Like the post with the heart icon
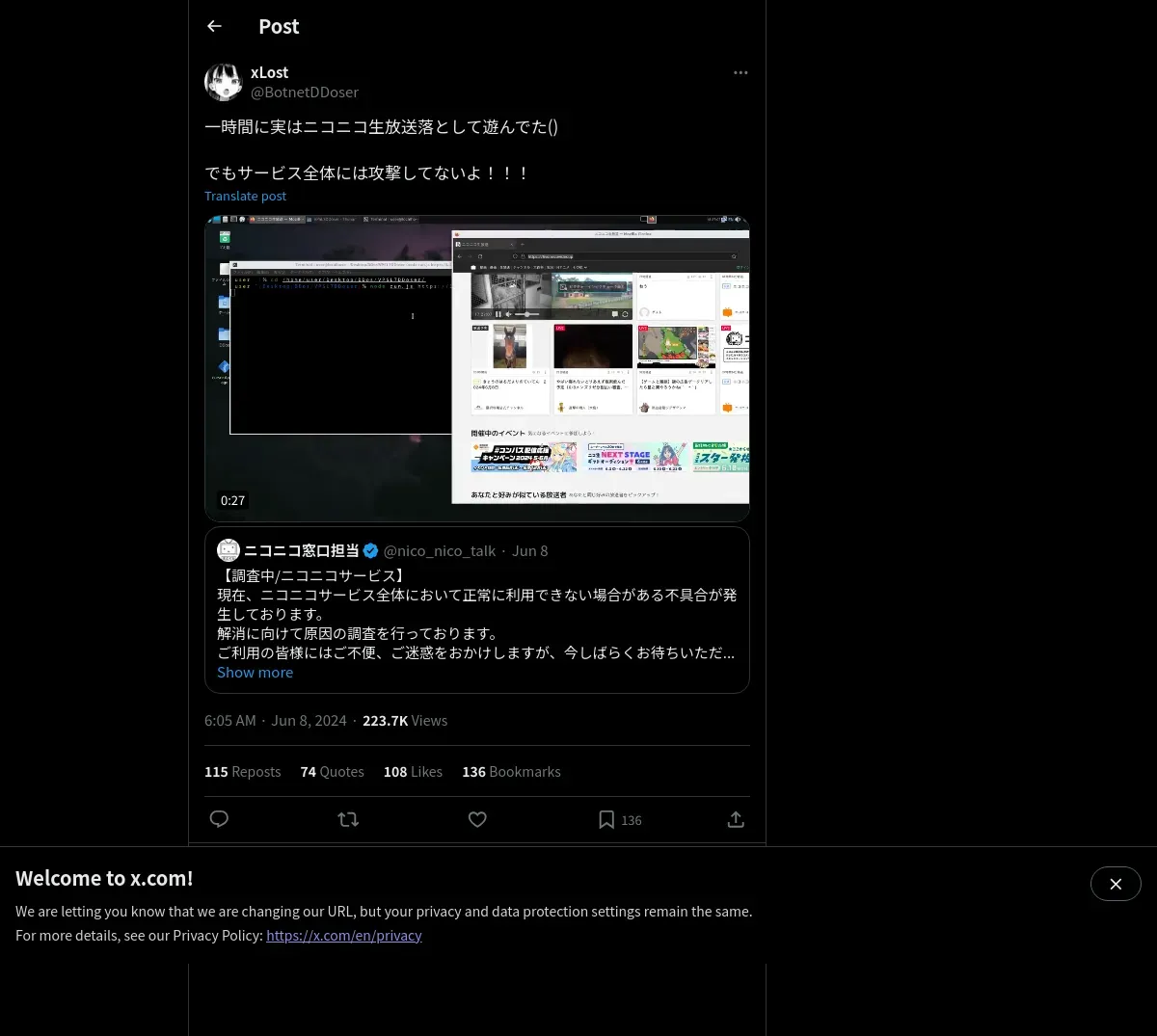The width and height of the screenshot is (1157, 1036). click(477, 819)
